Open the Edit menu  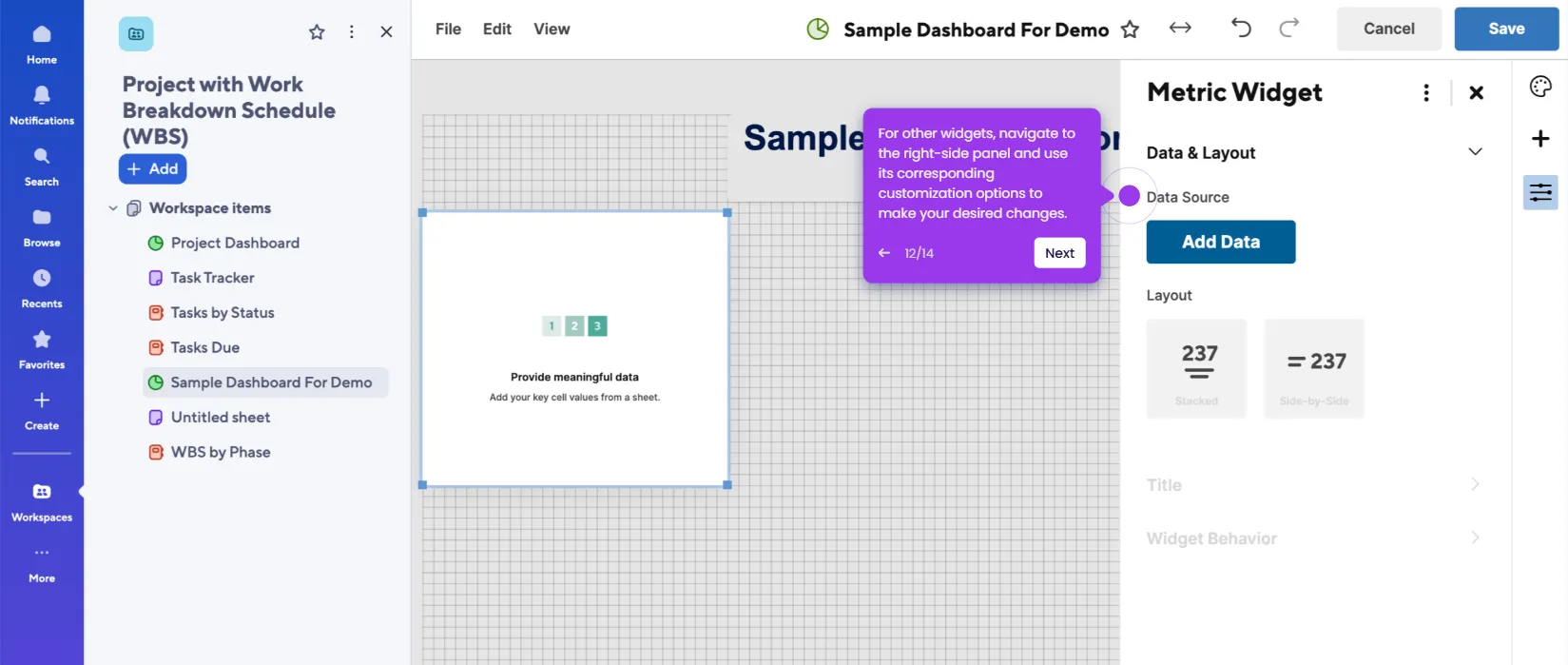(497, 29)
